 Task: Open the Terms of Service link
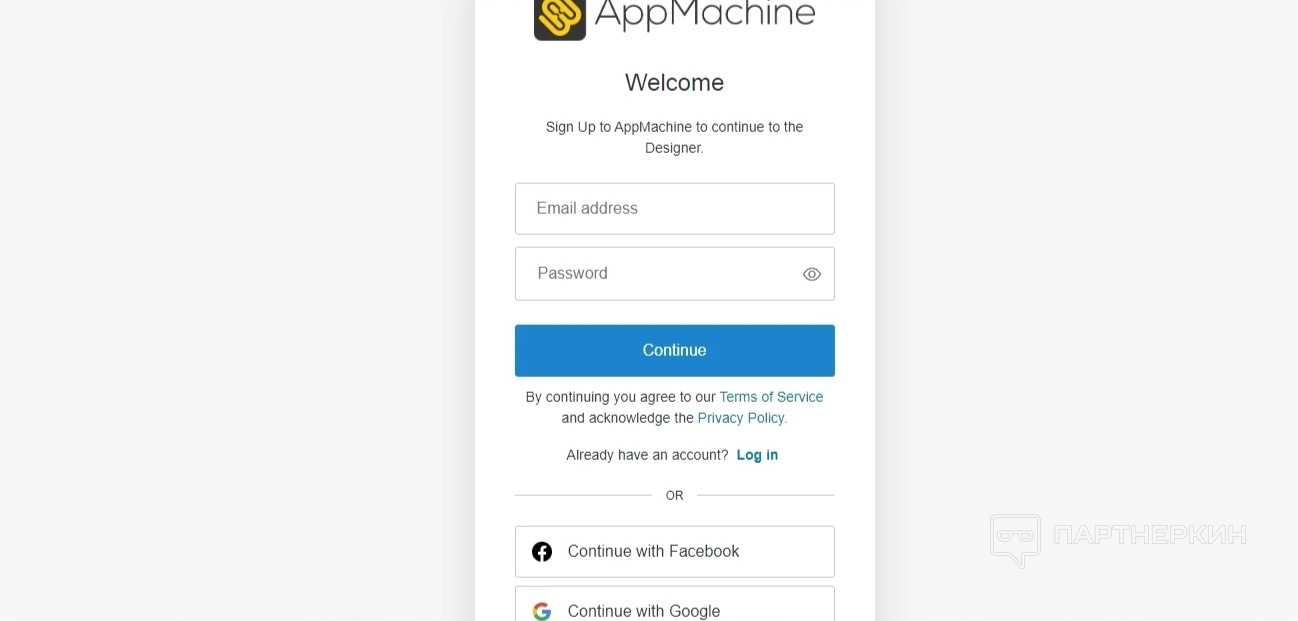click(771, 397)
